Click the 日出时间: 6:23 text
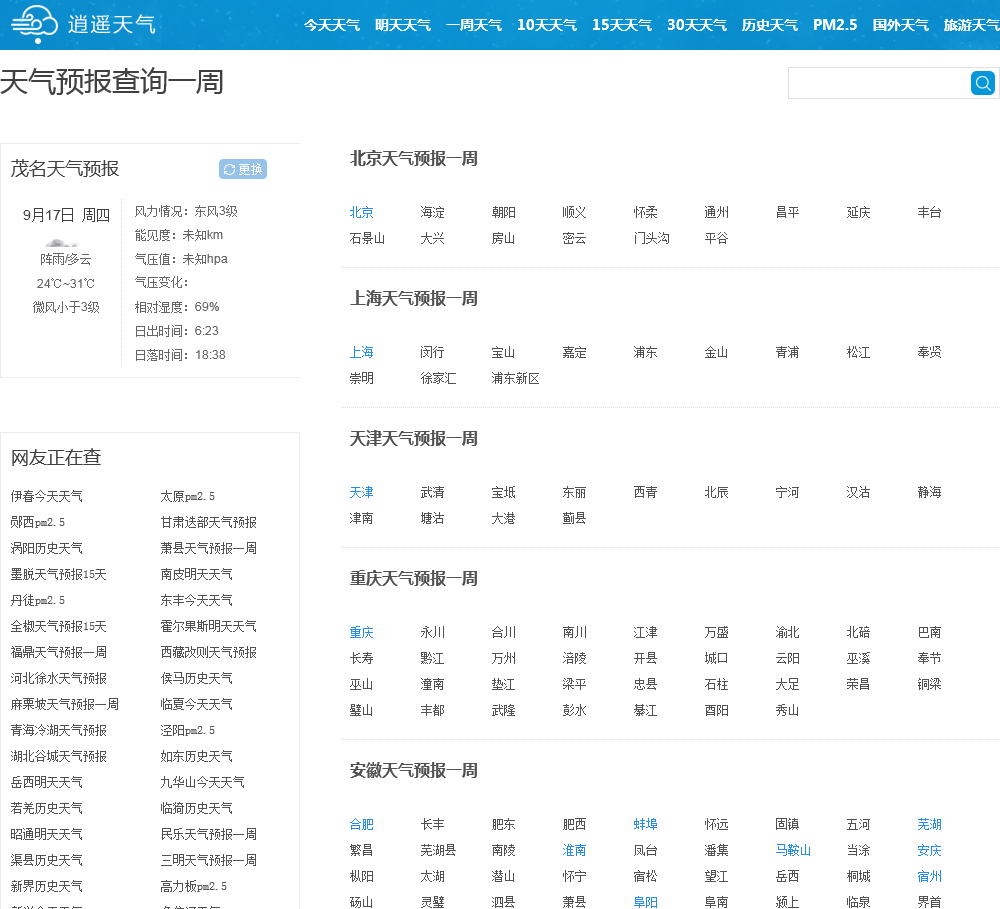Viewport: 1000px width, 909px height. pos(177,331)
